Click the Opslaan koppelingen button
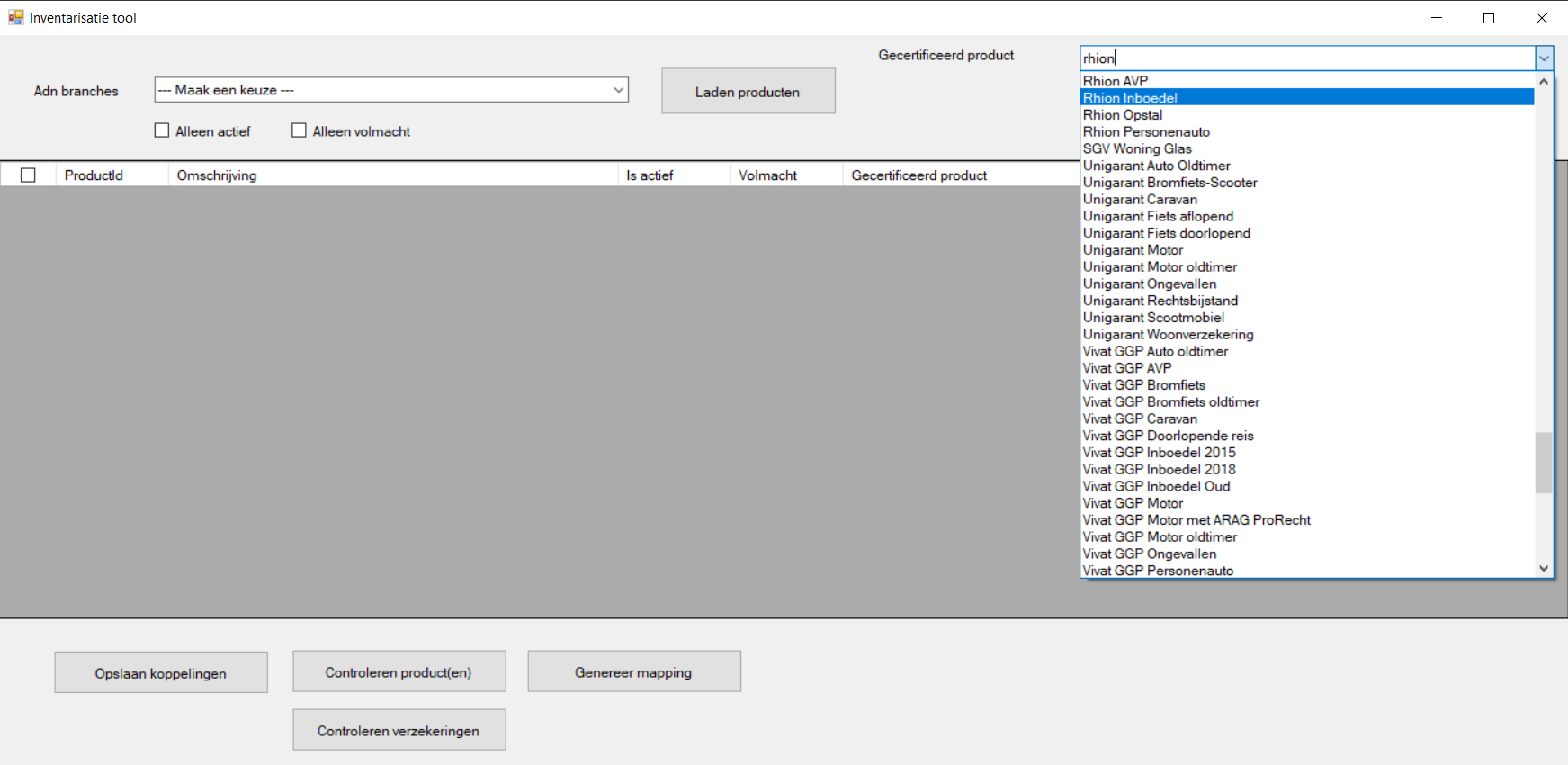This screenshot has width=1568, height=765. point(161,672)
